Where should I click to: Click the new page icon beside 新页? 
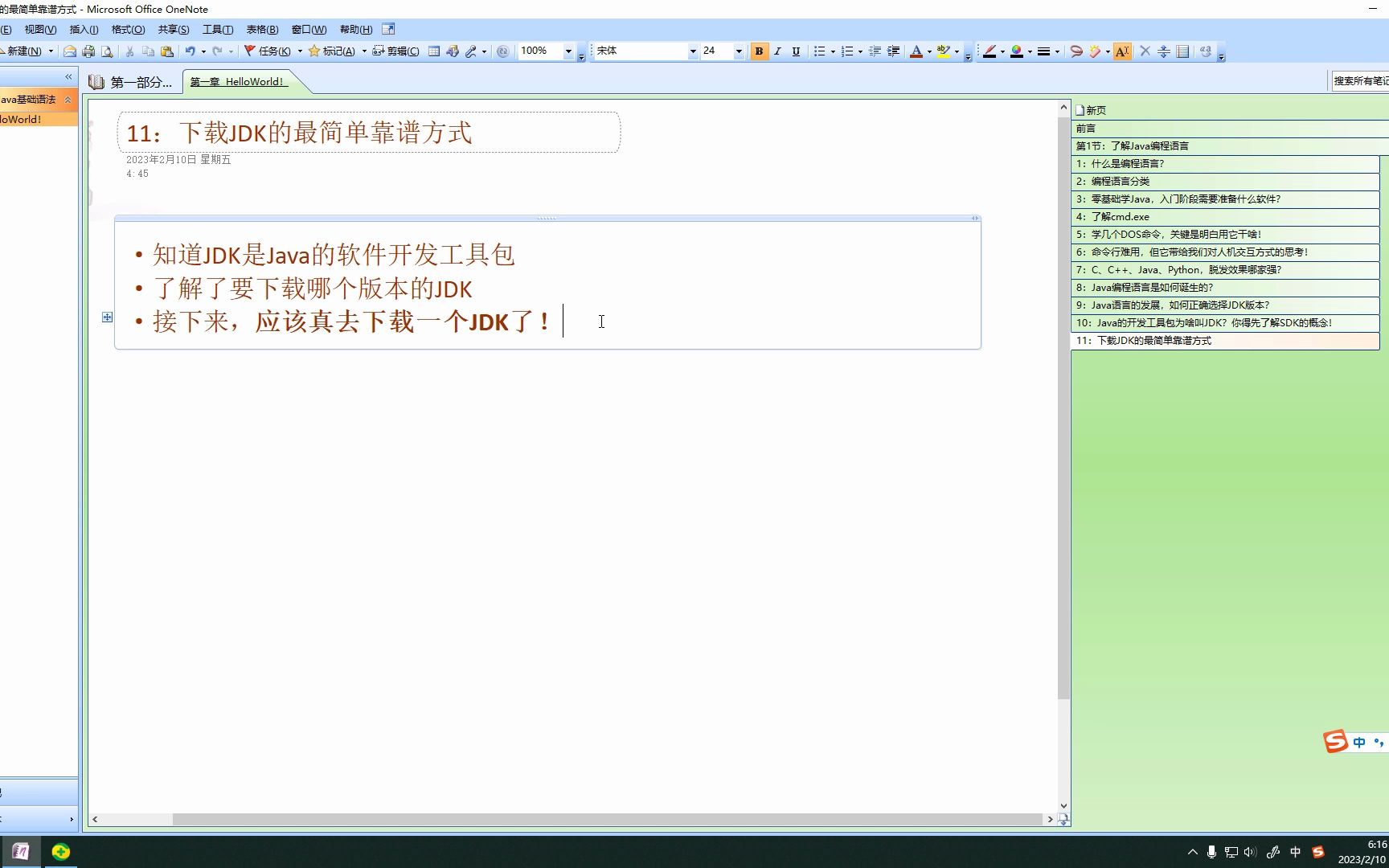pos(1080,110)
